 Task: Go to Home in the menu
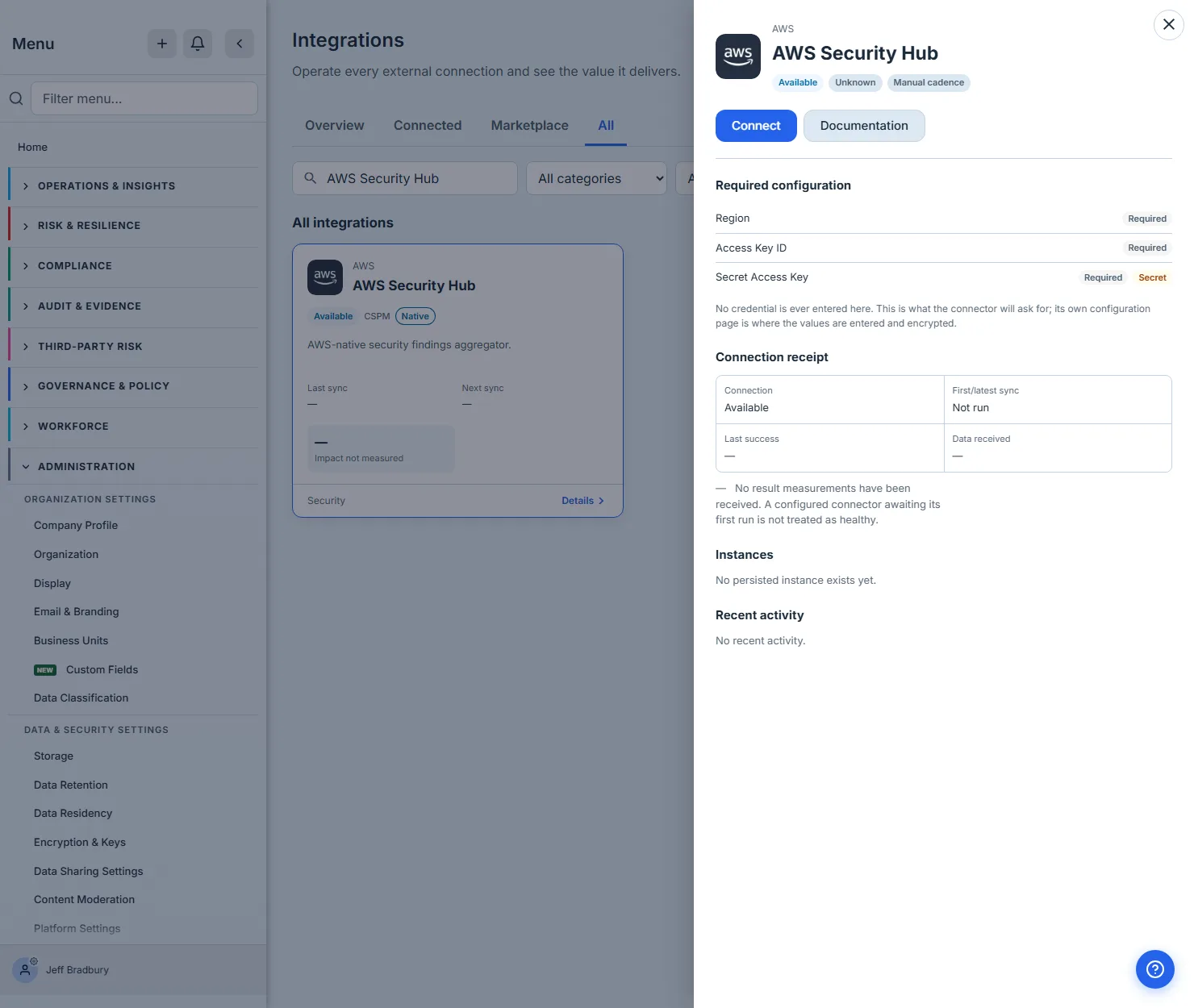coord(32,147)
